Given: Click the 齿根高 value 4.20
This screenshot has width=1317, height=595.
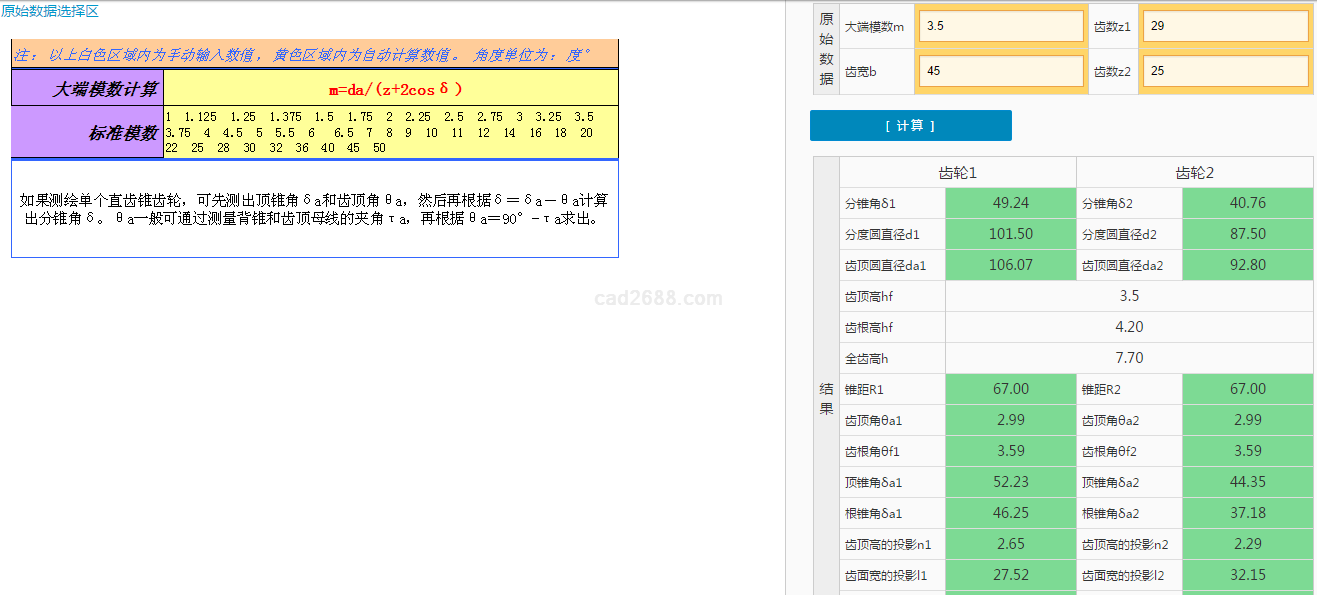Looking at the screenshot, I should 1128,327.
